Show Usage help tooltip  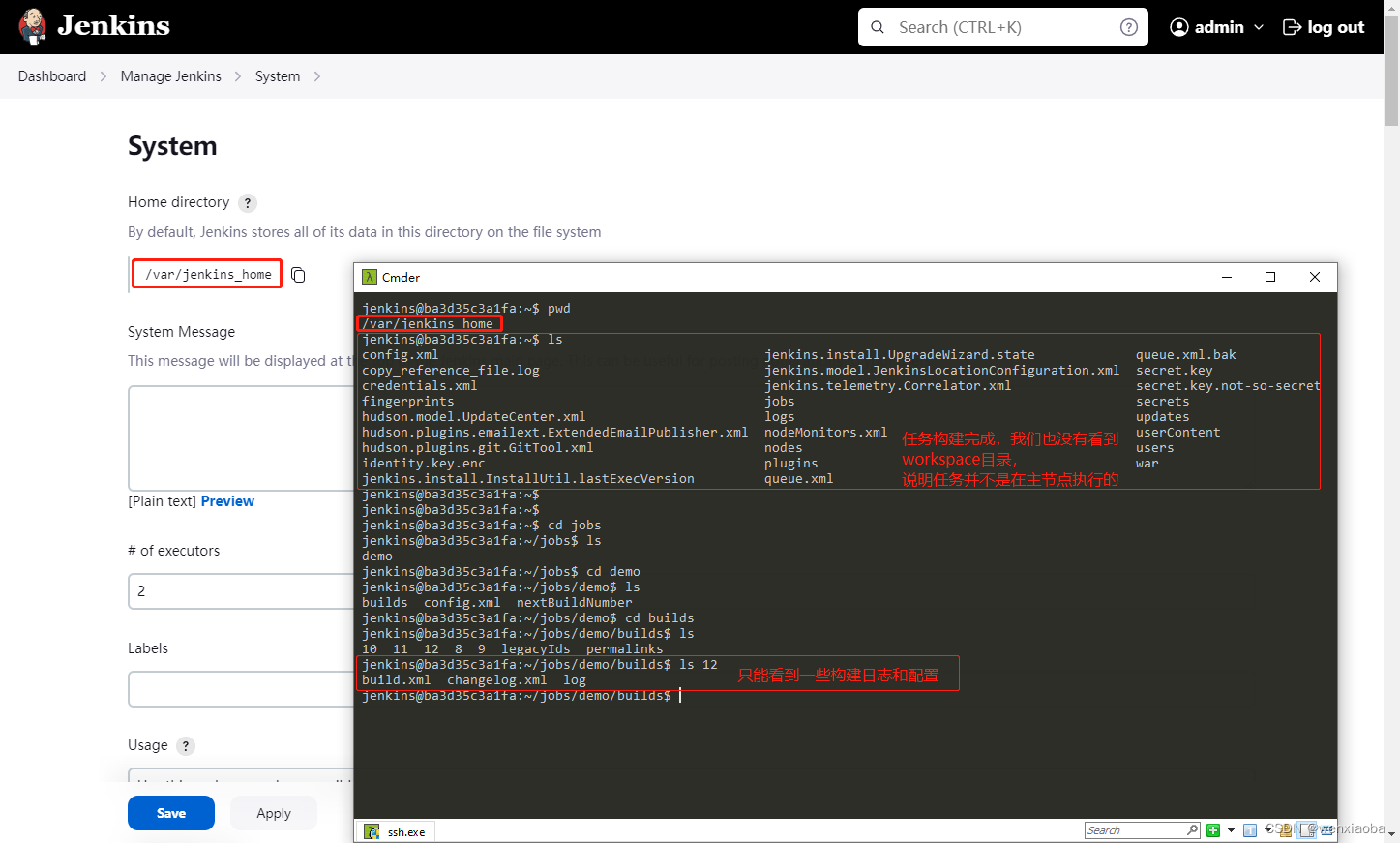186,746
